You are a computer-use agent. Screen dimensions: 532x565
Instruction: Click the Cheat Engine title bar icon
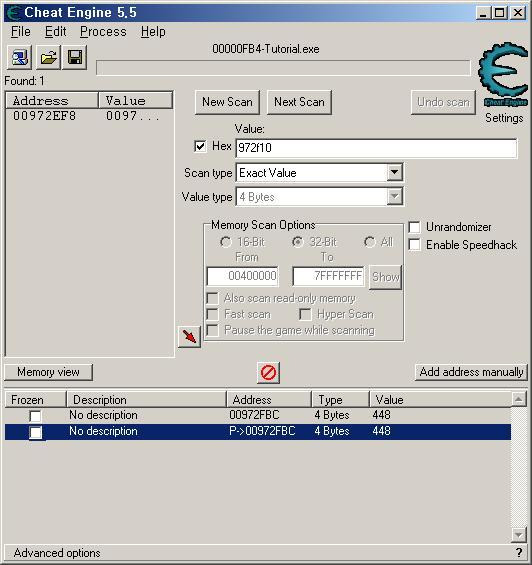13,13
